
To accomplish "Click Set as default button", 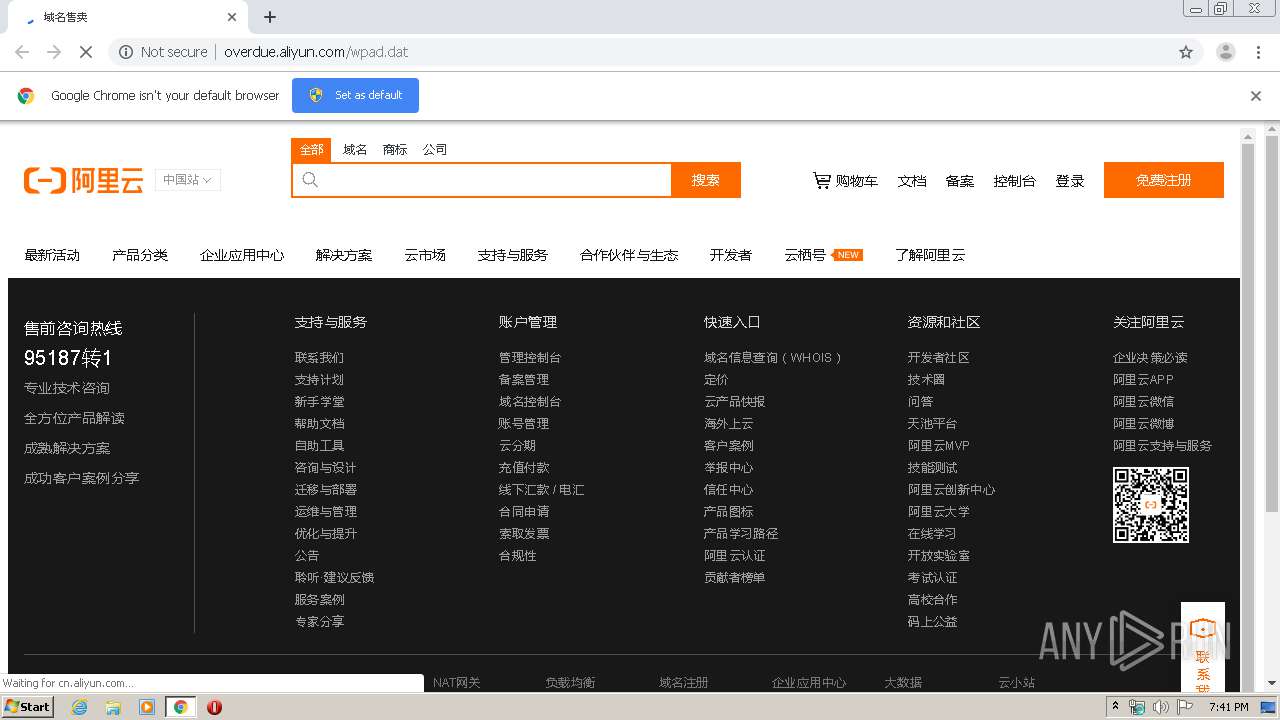I will (355, 95).
